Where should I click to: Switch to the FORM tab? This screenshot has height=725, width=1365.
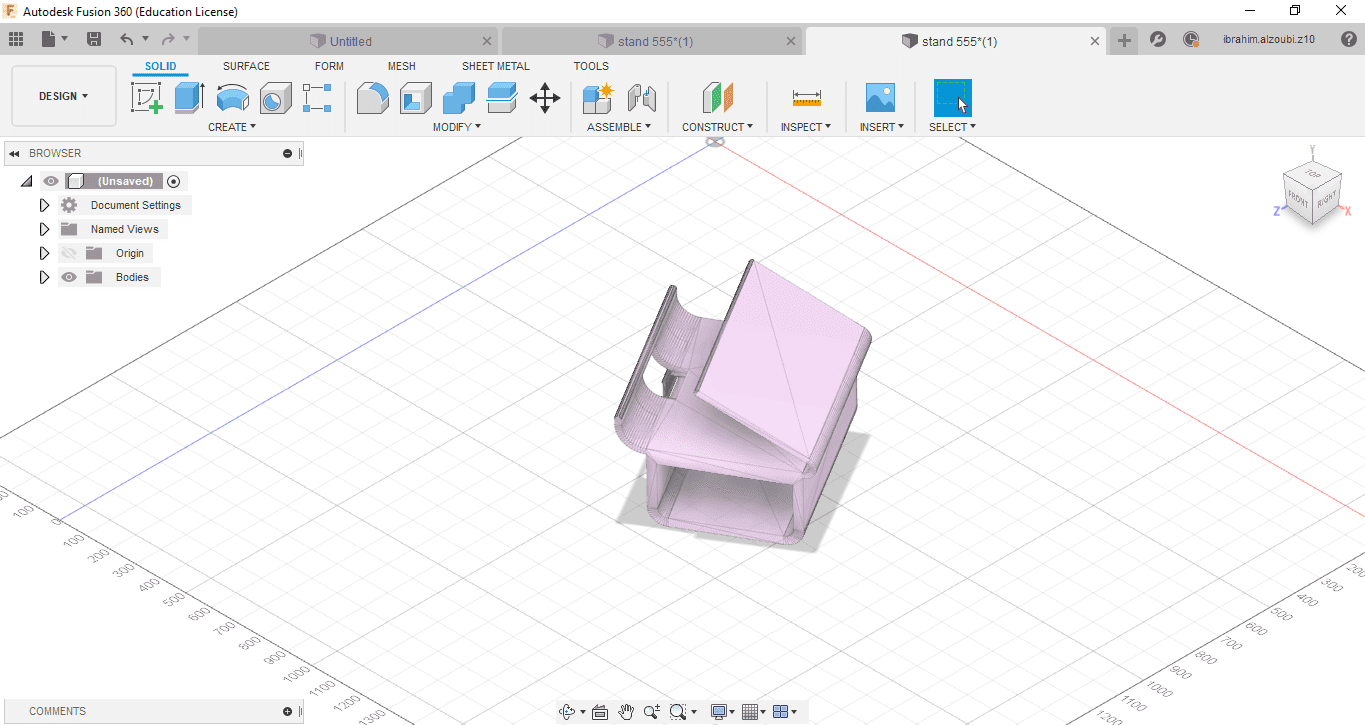[x=329, y=66]
